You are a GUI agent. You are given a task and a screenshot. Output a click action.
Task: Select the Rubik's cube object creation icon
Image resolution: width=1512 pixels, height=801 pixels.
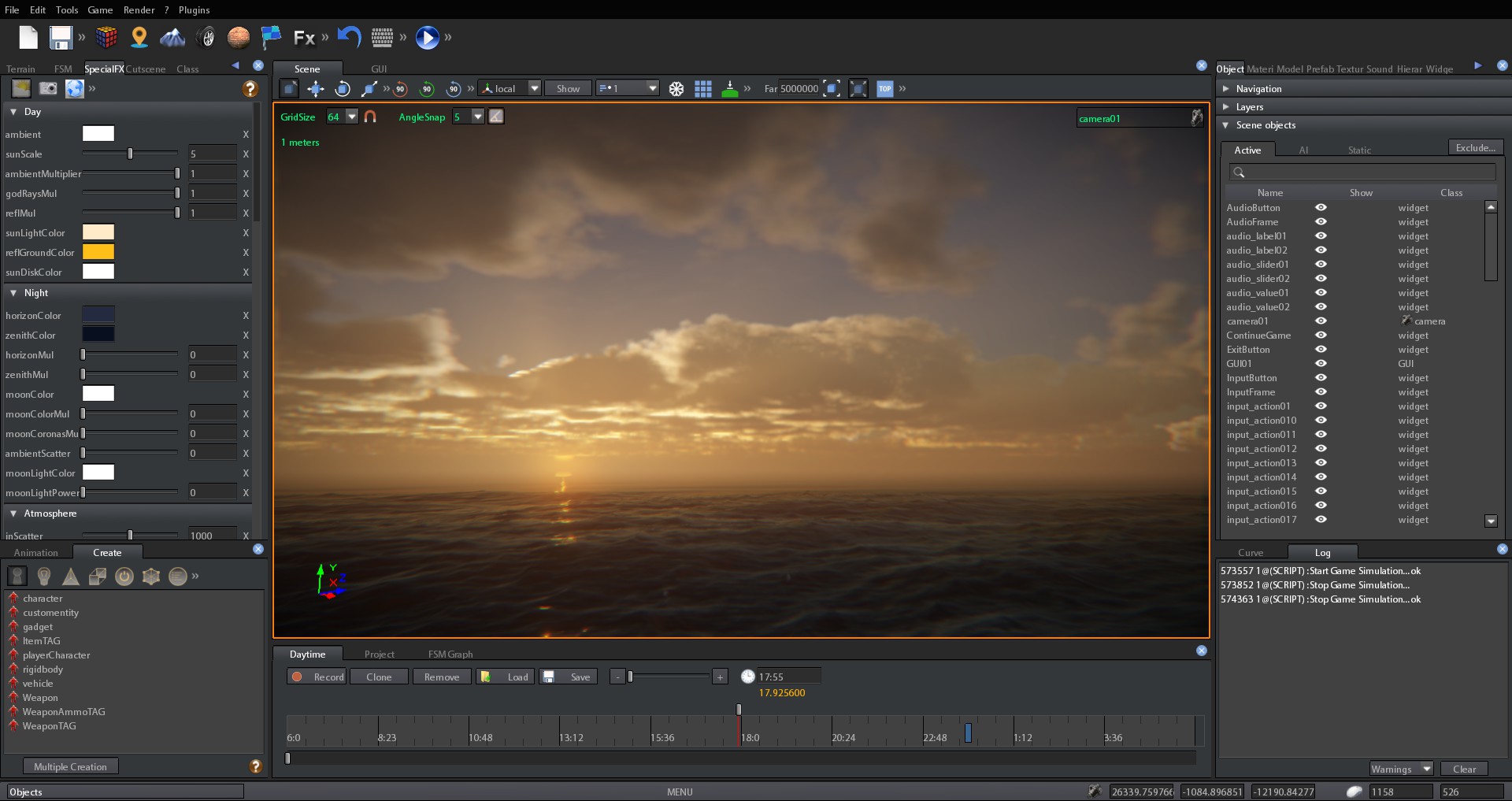coord(106,37)
